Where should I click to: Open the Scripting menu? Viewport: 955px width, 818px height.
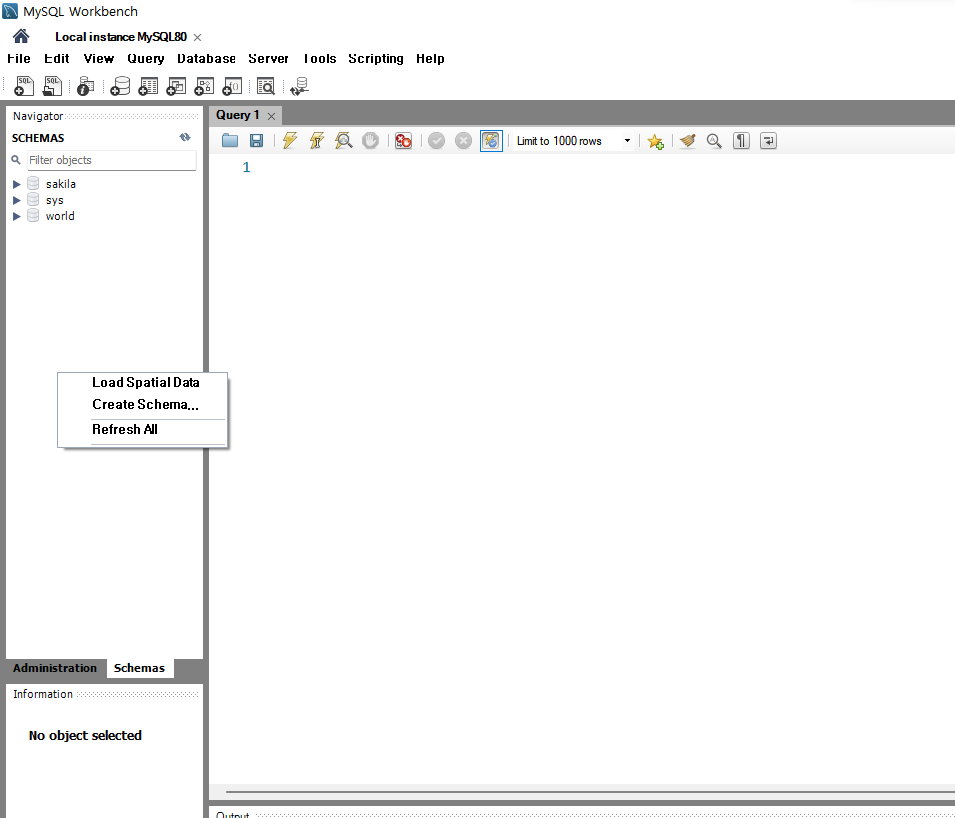[376, 58]
